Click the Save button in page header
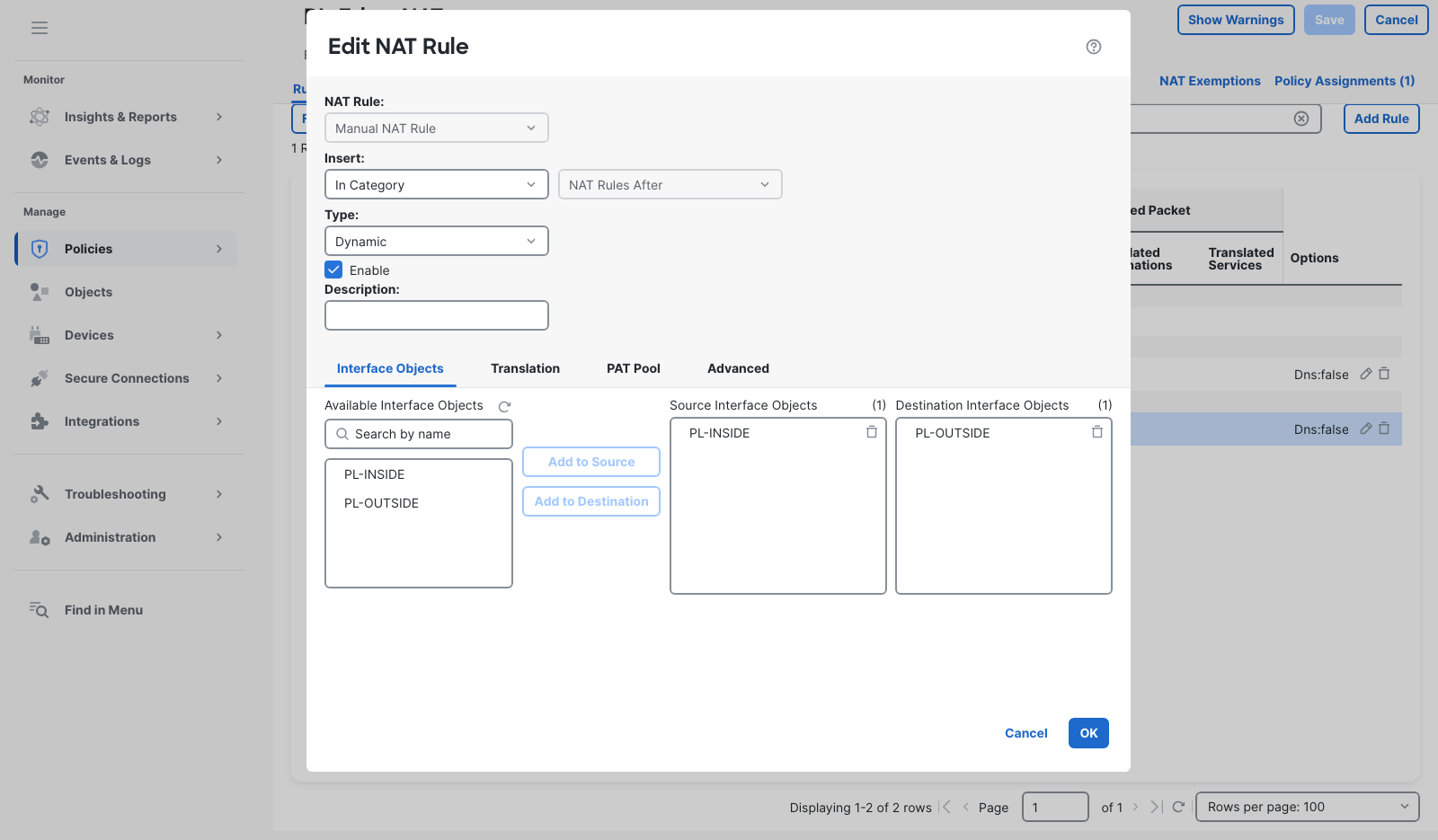The image size is (1438, 840). pos(1329,20)
